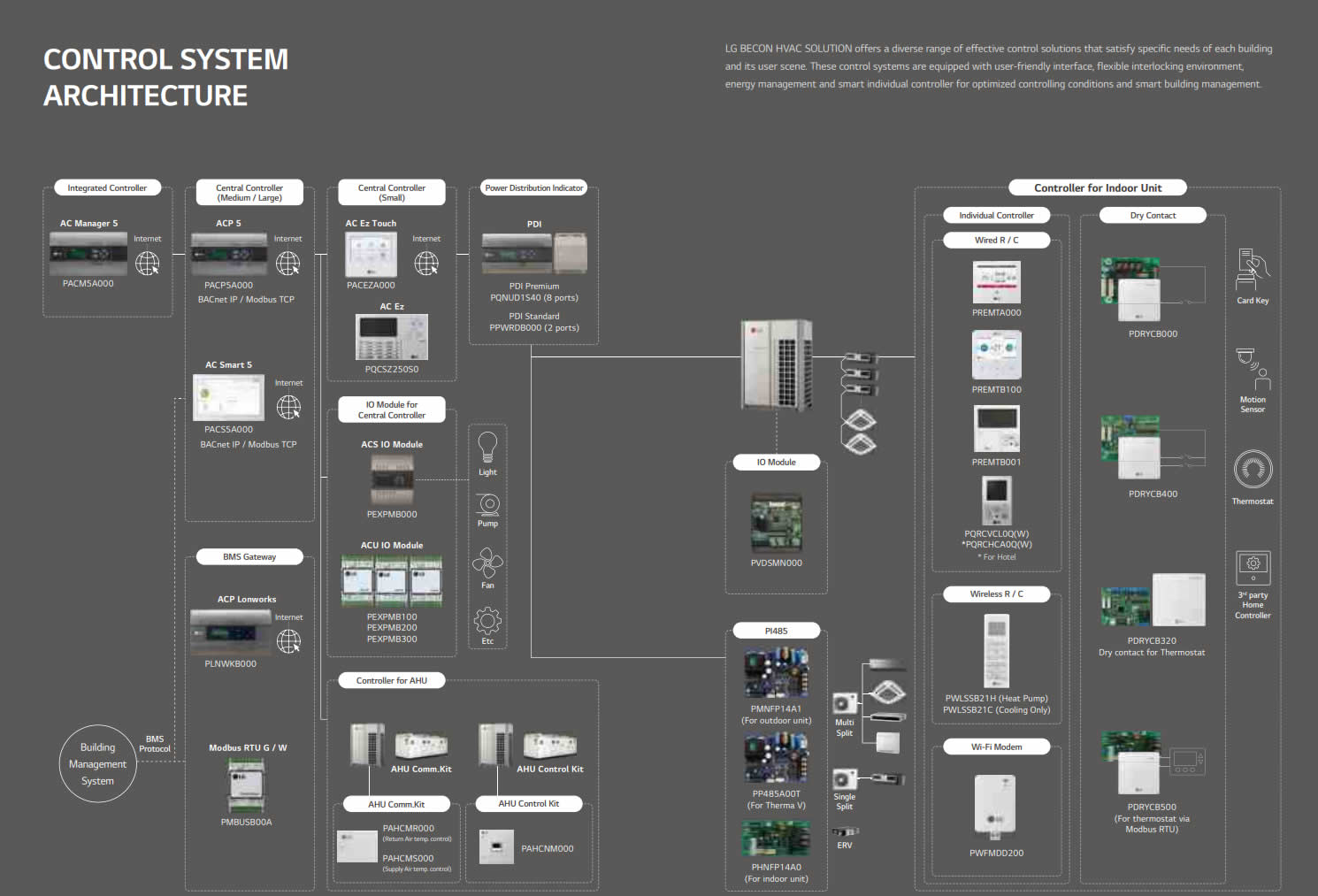
Task: Click the AHU Comm.Kit pill label
Action: 396,804
